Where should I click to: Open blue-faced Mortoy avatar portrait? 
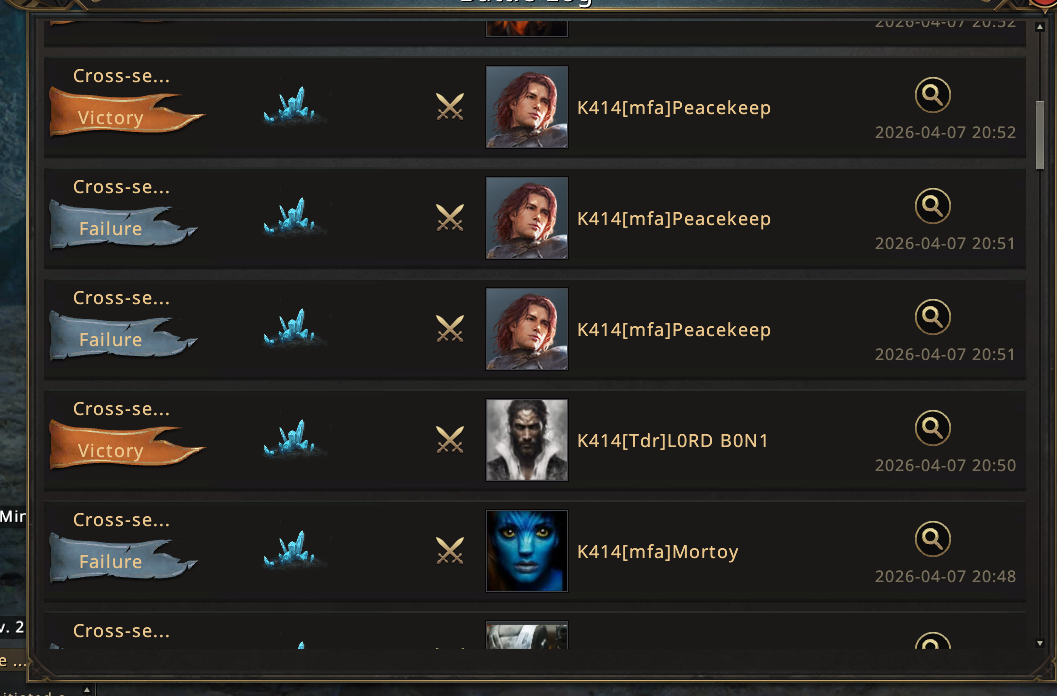point(526,551)
